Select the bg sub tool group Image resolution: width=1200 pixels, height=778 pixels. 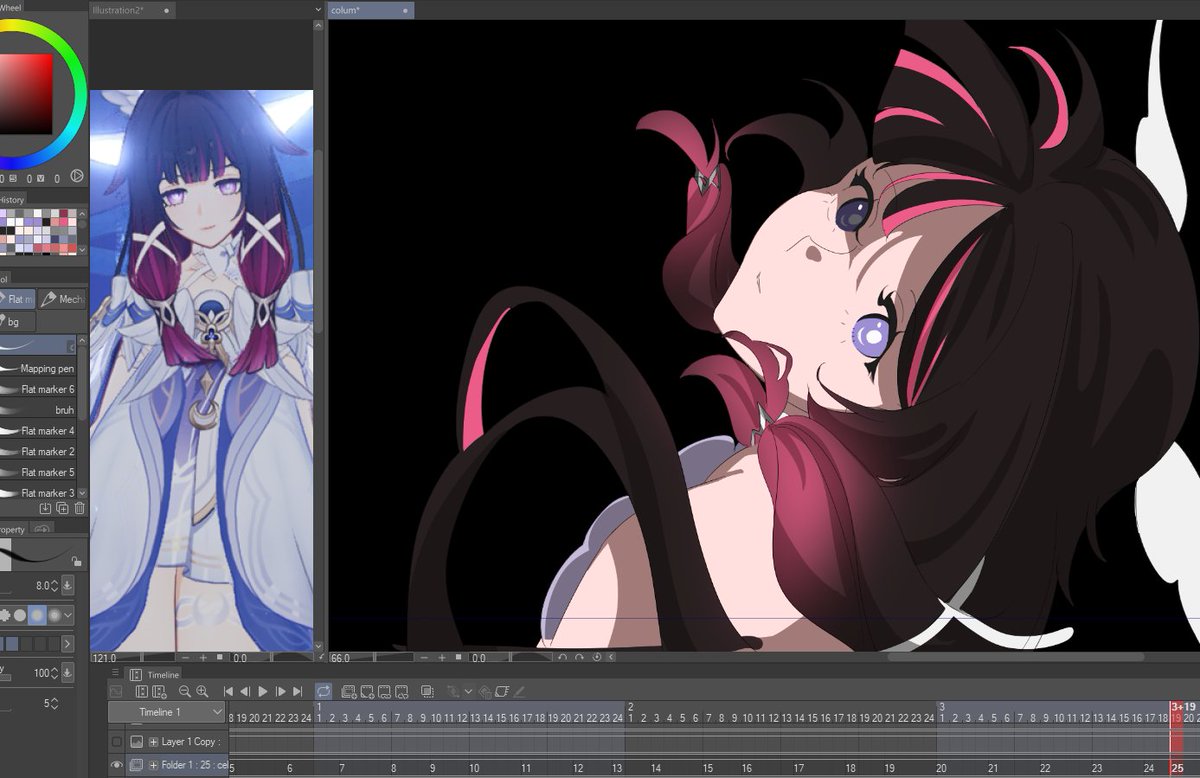click(17, 322)
